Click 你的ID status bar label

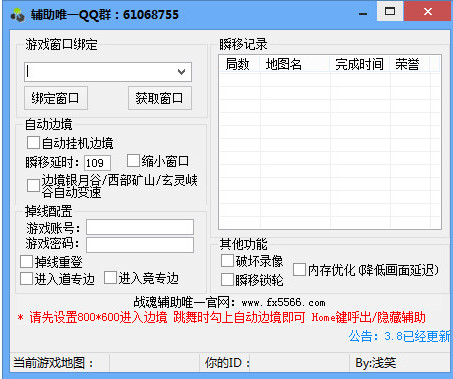[227, 363]
